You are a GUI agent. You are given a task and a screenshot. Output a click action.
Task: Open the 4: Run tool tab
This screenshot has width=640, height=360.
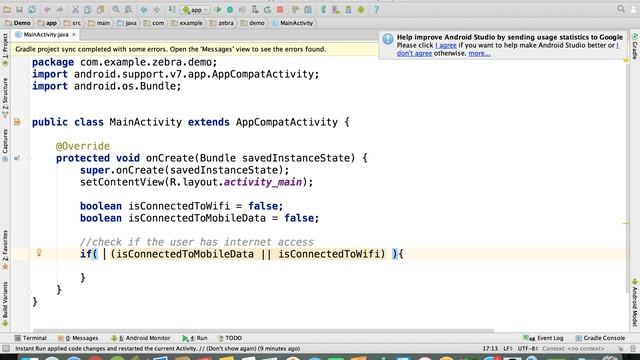tap(195, 338)
